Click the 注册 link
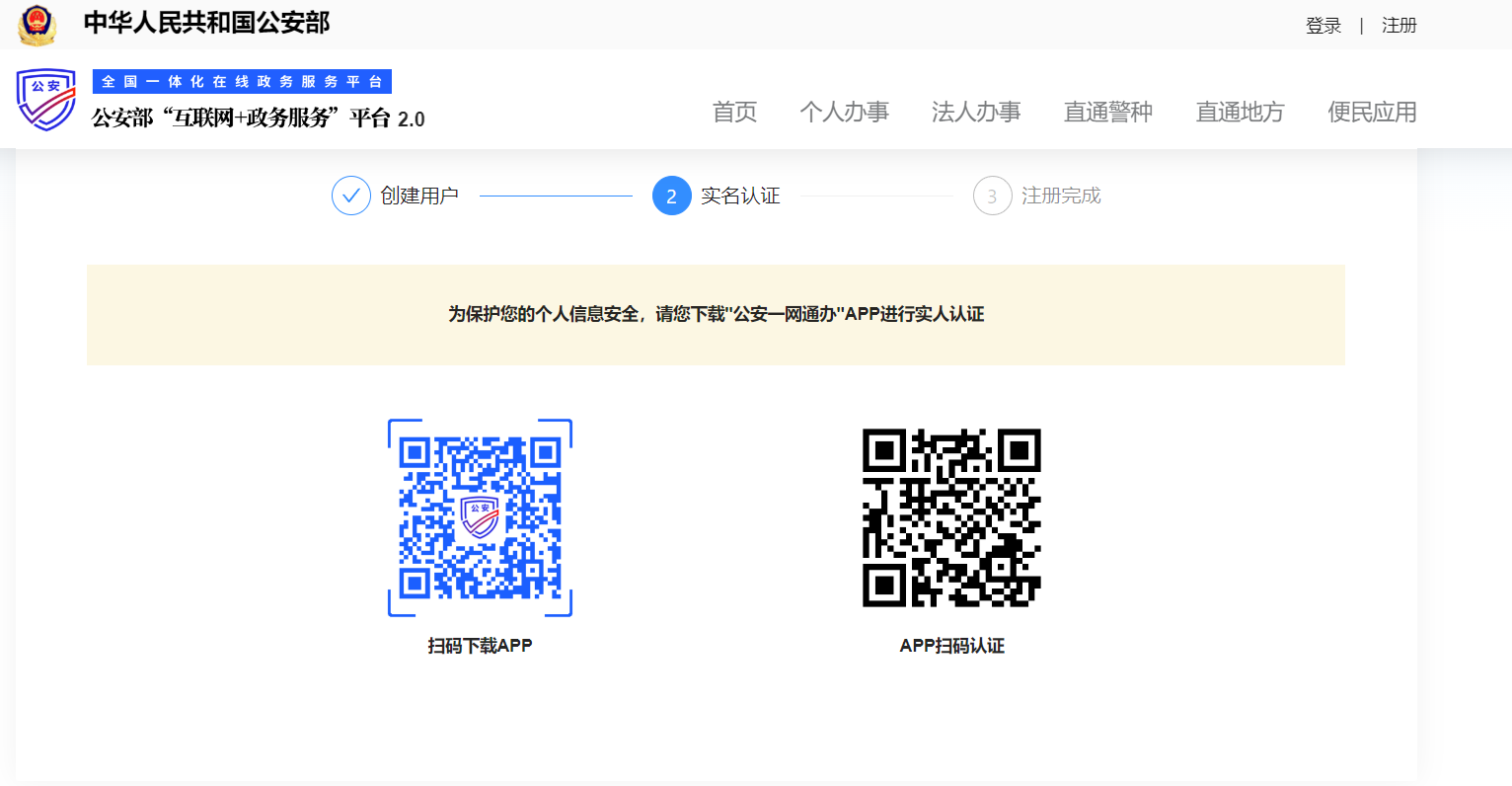 pyautogui.click(x=1399, y=25)
